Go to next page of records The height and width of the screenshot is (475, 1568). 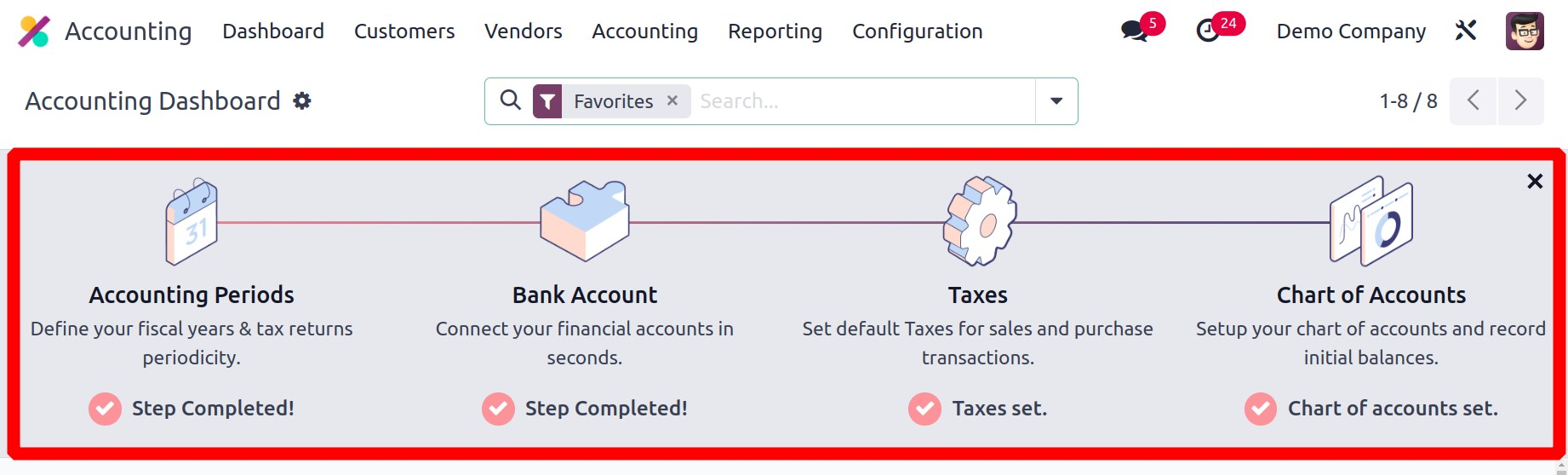click(x=1520, y=101)
